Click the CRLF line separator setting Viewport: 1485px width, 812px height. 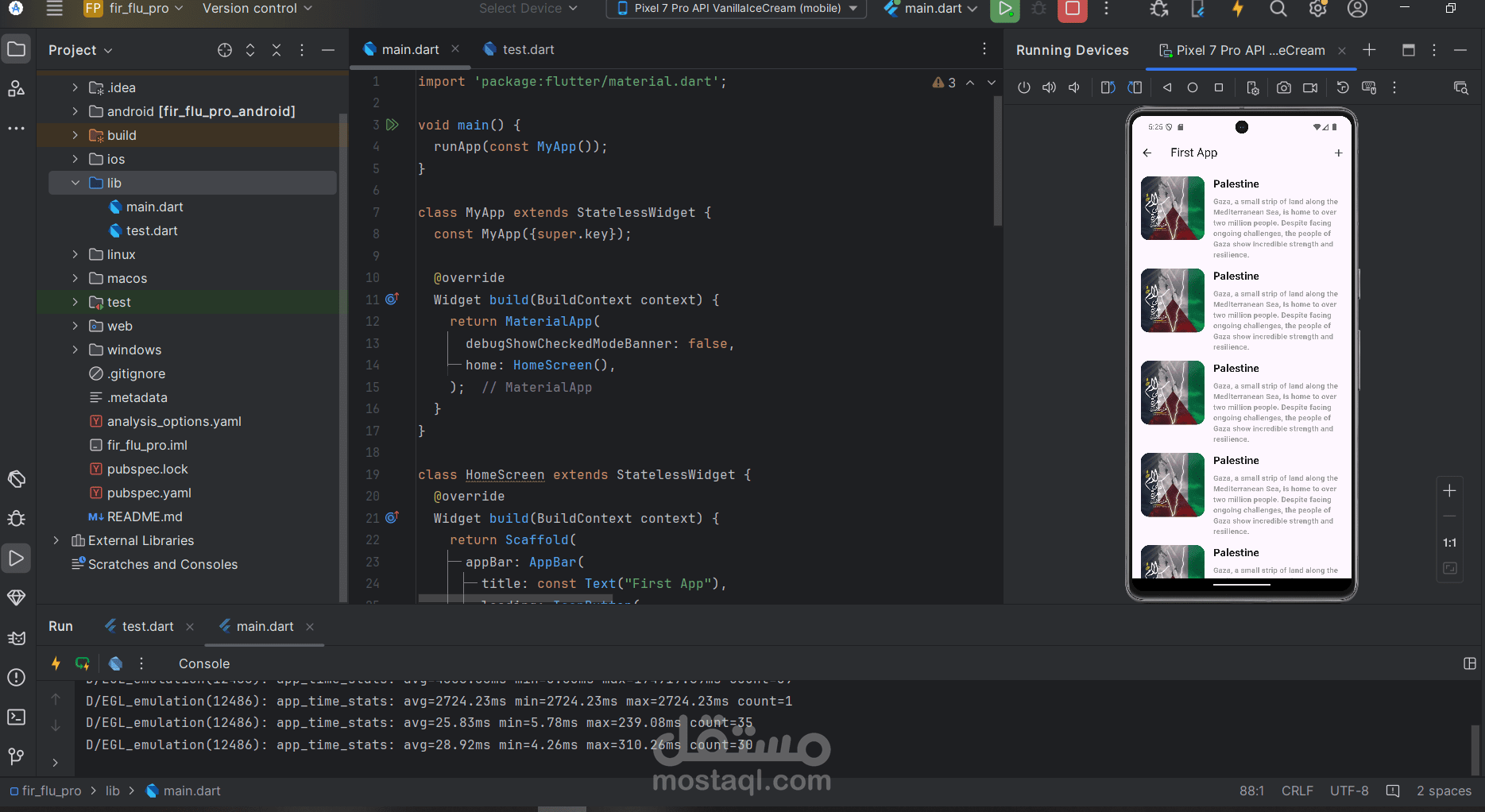click(1297, 791)
